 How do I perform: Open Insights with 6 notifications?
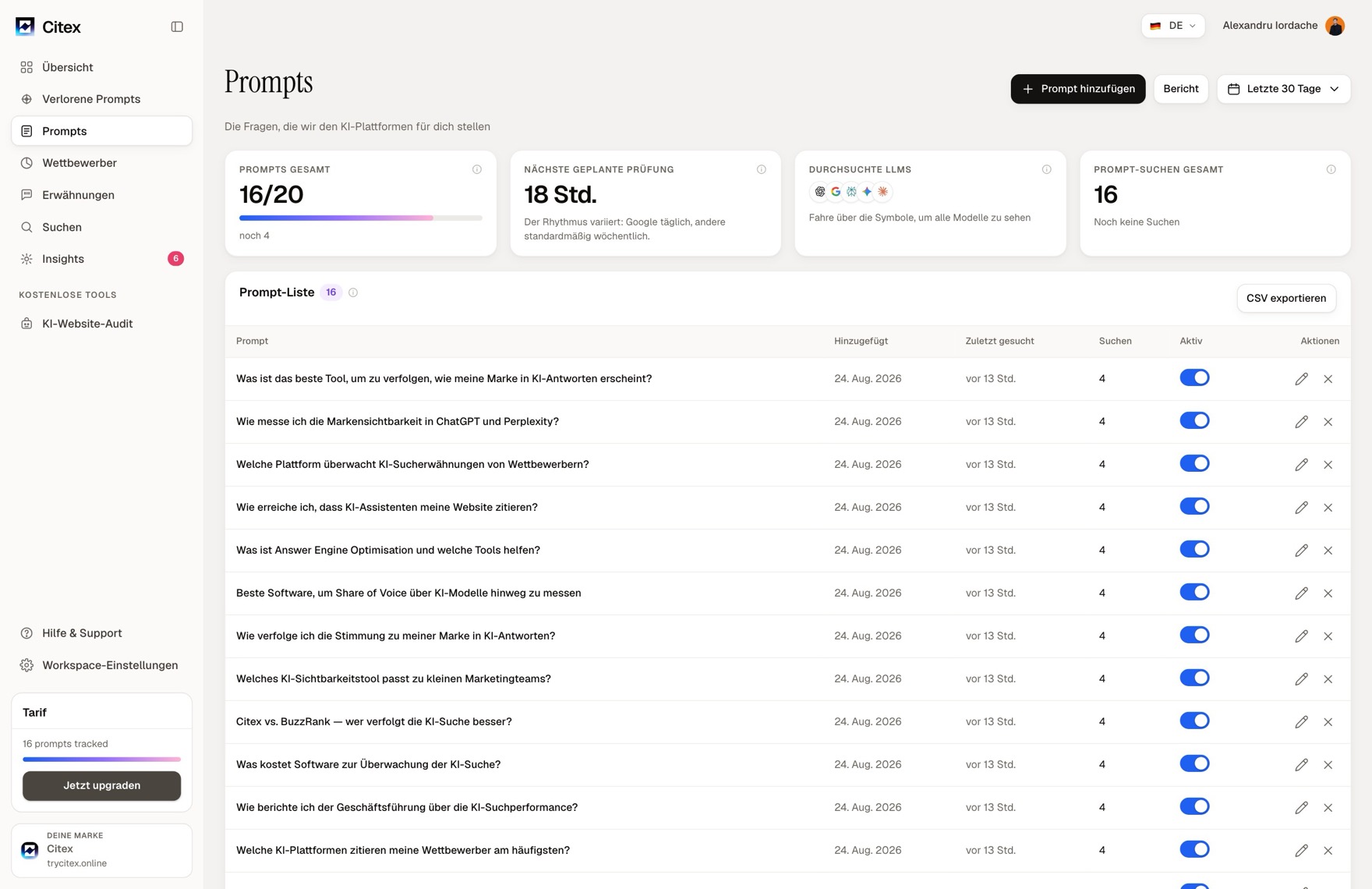pos(101,259)
